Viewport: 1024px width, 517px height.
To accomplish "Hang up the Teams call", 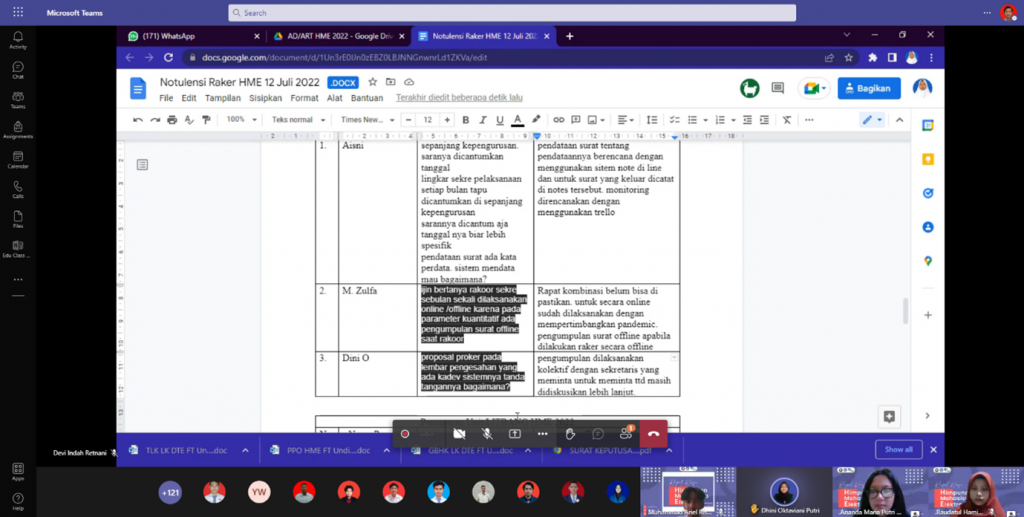I will click(x=653, y=433).
